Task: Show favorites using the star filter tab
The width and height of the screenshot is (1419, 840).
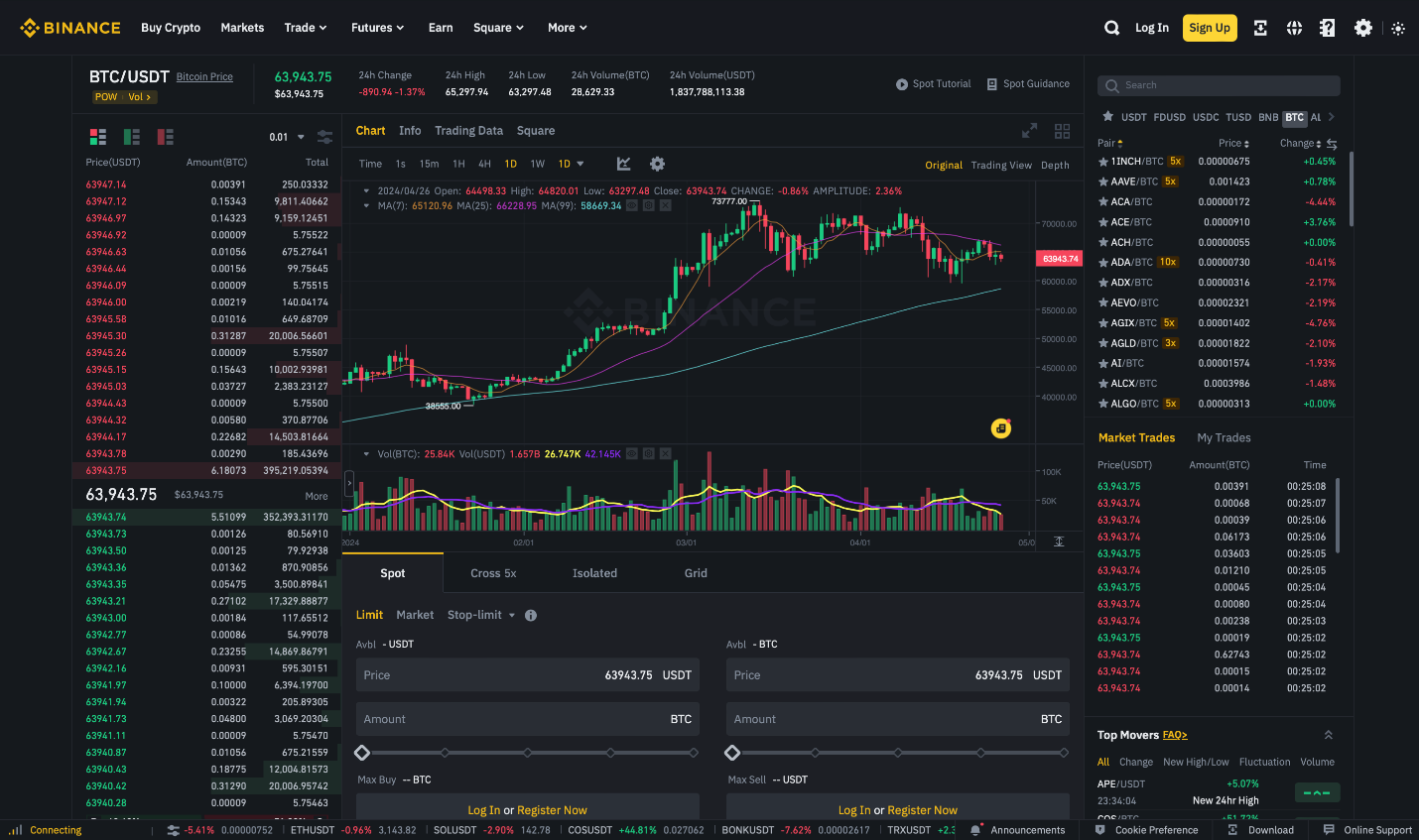Action: pos(1108,116)
